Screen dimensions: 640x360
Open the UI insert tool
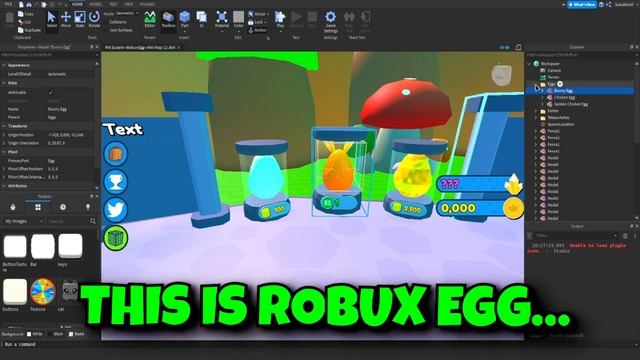tap(201, 19)
